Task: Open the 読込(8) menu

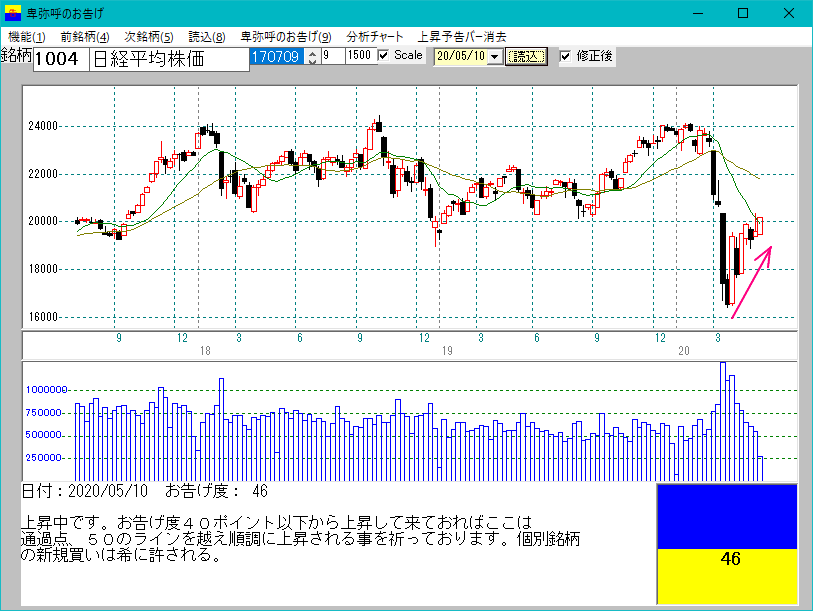Action: pyautogui.click(x=207, y=37)
